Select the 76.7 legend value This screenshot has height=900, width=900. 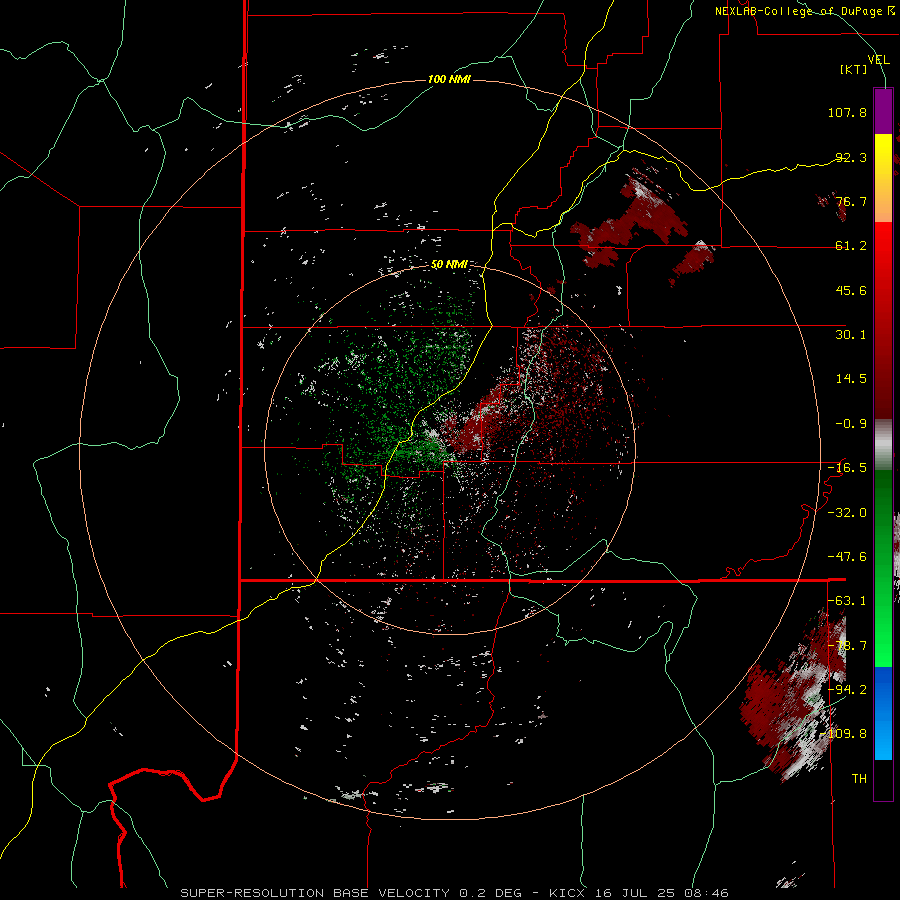pos(851,201)
